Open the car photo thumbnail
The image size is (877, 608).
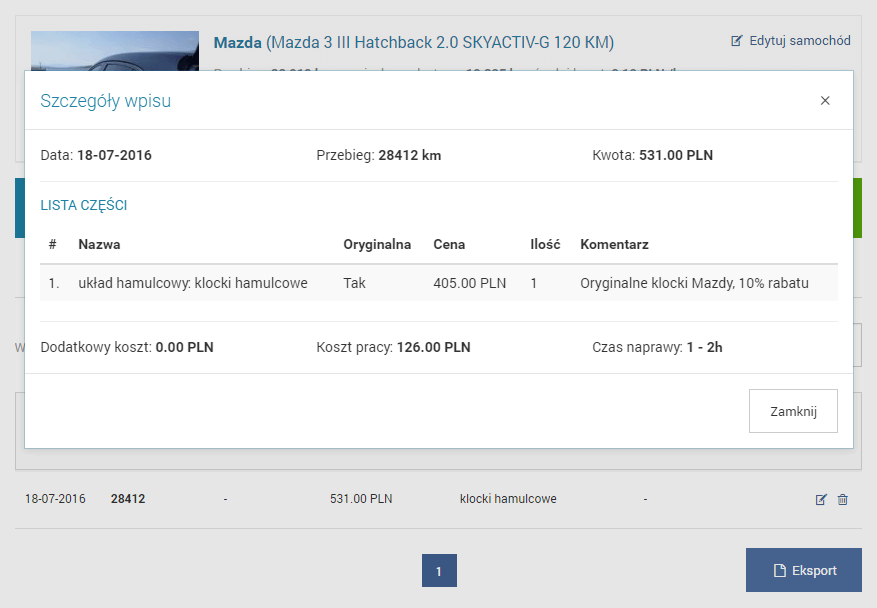click(115, 52)
